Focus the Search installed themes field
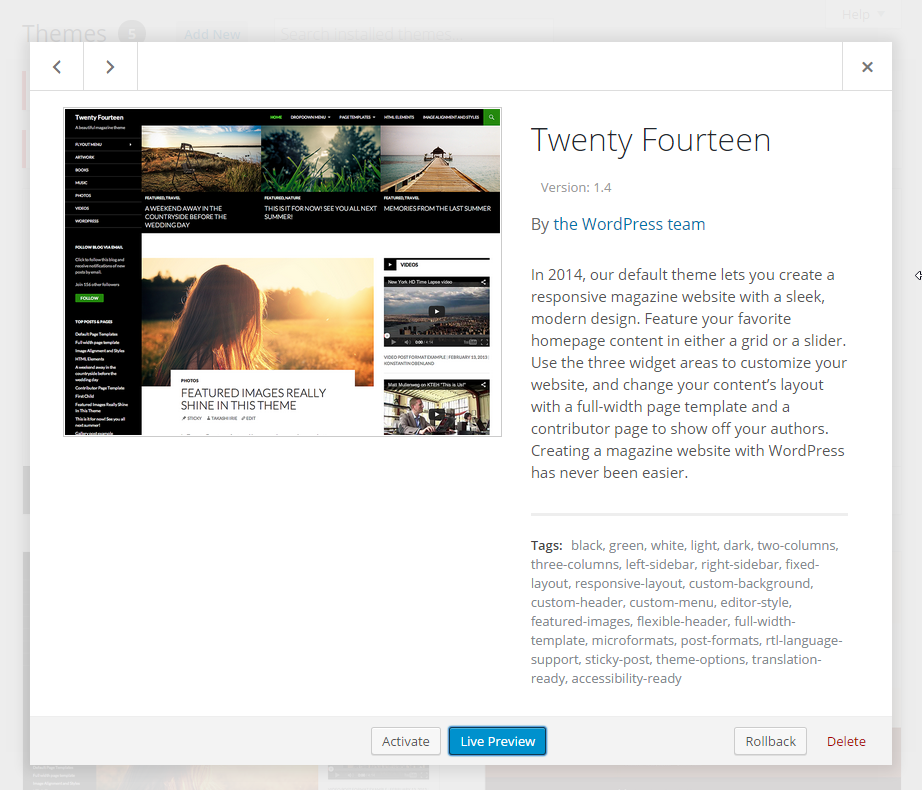 [x=410, y=34]
